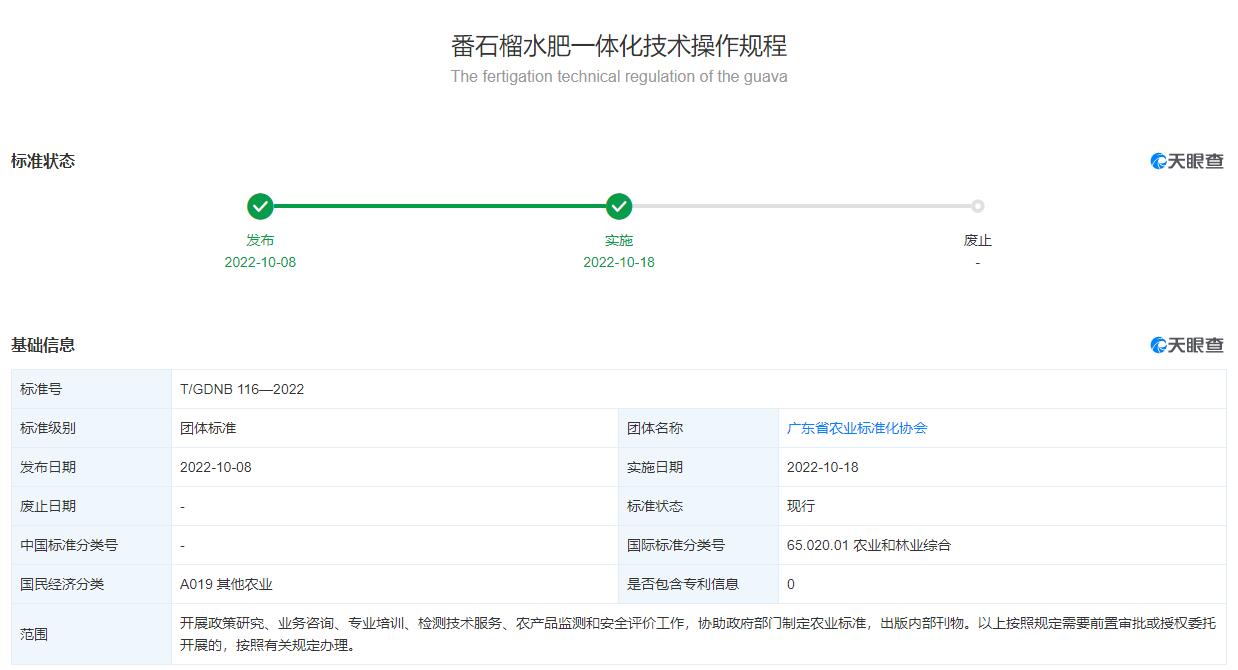
Task: Click the empty circle marker above 废止
Action: coord(977,207)
